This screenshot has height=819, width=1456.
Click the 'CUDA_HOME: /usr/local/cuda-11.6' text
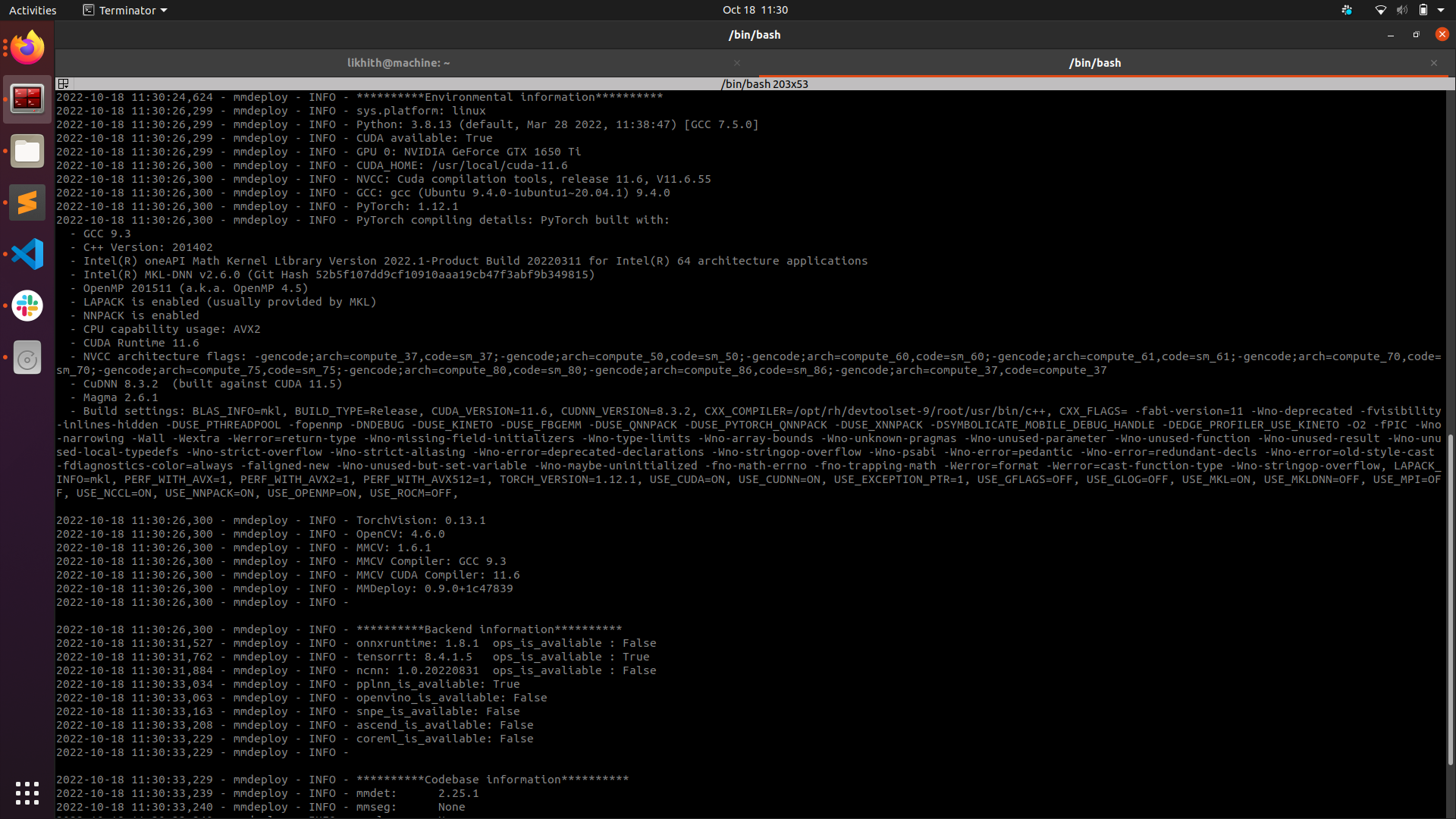462,165
